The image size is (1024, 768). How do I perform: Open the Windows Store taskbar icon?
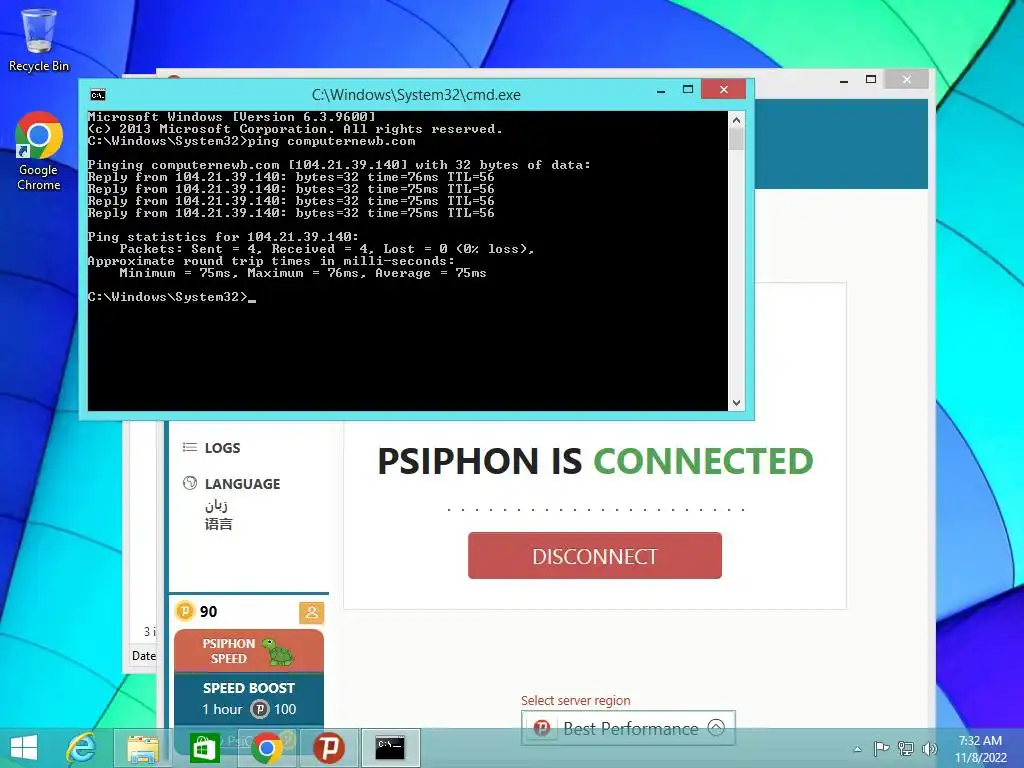[204, 748]
